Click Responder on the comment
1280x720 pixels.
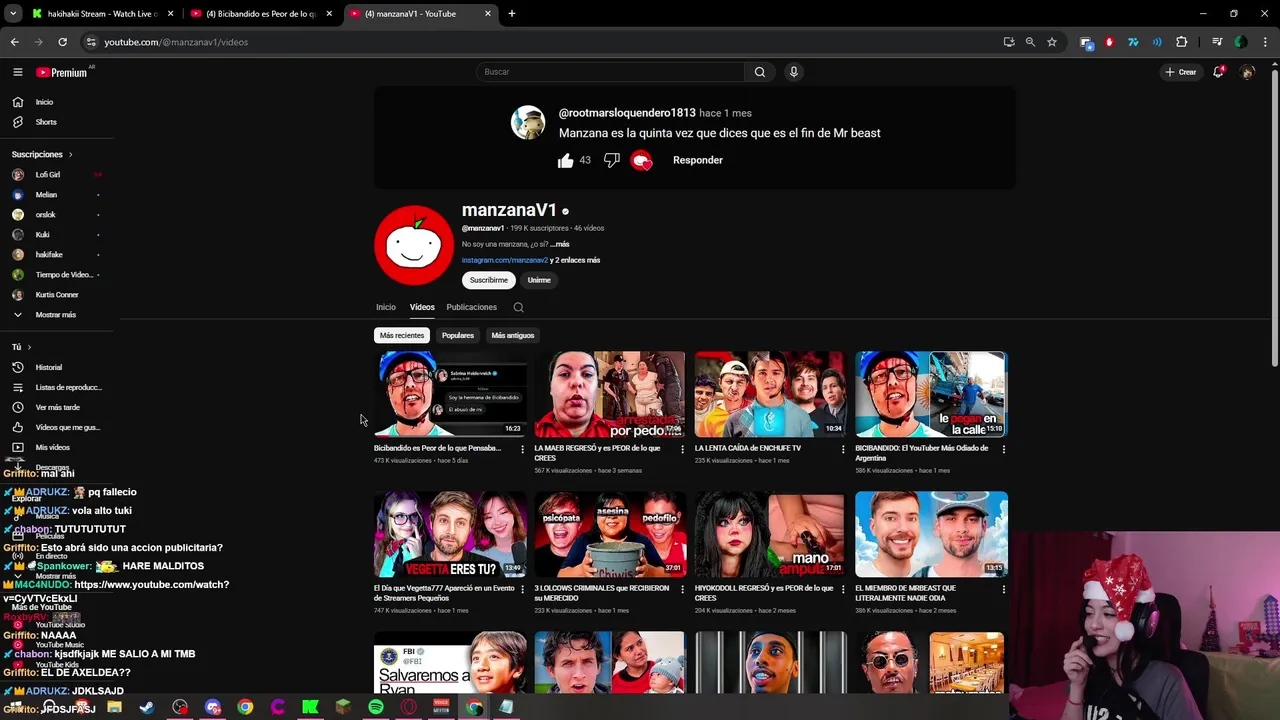698,160
